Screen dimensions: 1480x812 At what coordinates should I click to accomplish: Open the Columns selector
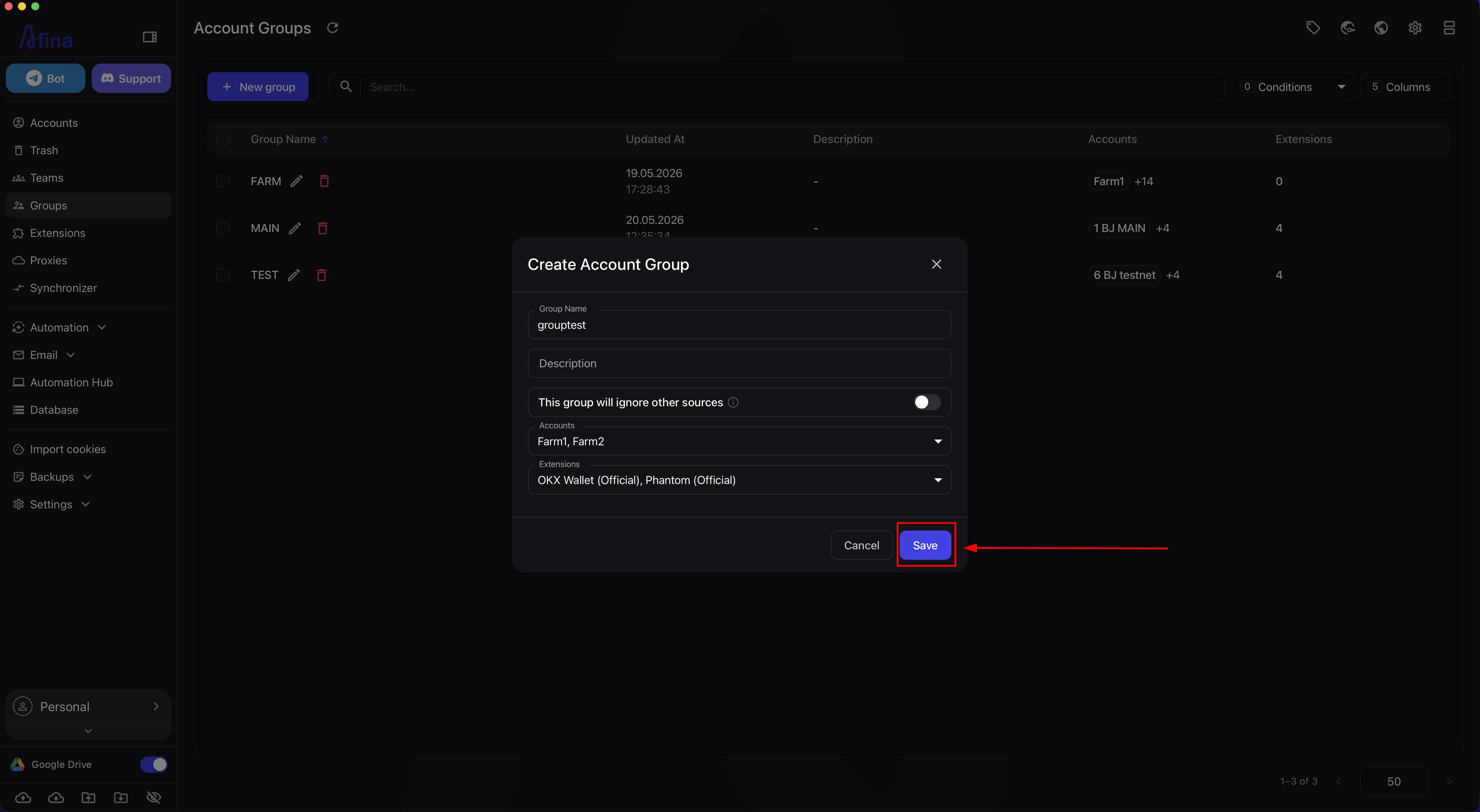(x=1405, y=87)
